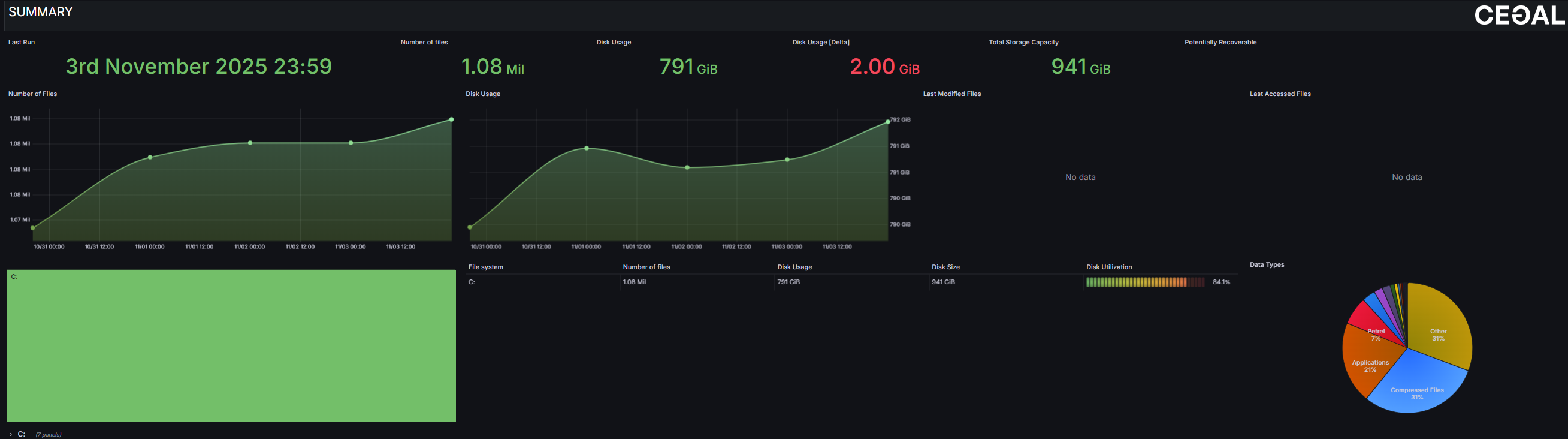Viewport: 1568px width, 439px height.
Task: Click the last data point on Number of Files graph
Action: 451,119
